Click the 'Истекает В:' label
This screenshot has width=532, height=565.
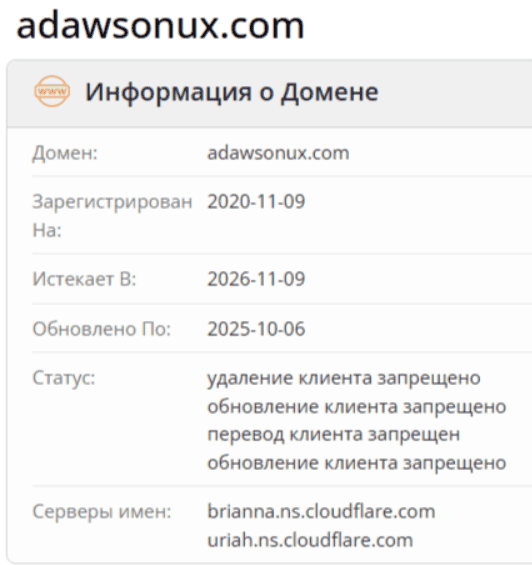click(84, 279)
